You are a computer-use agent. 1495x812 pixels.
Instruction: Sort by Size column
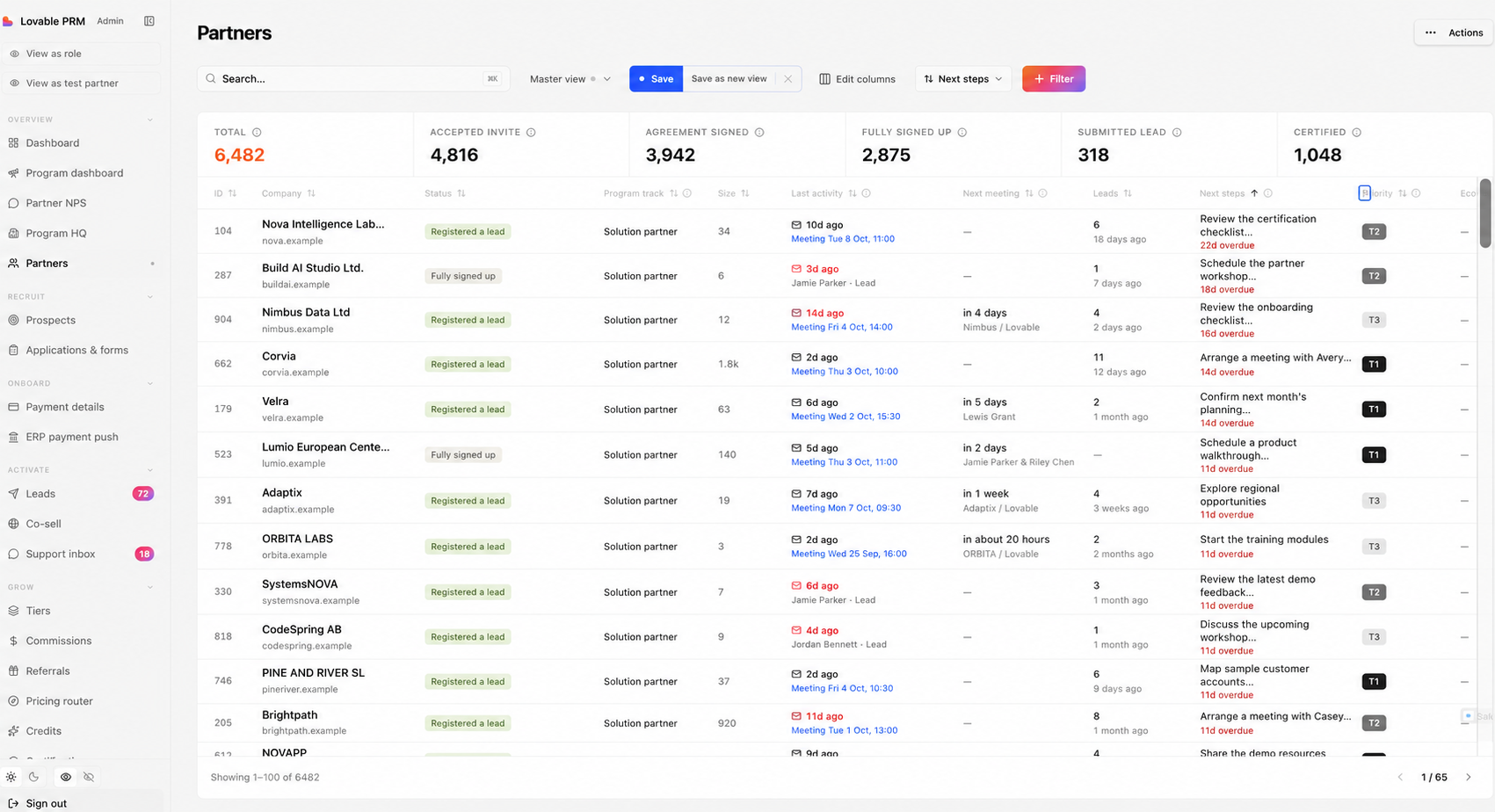(745, 193)
